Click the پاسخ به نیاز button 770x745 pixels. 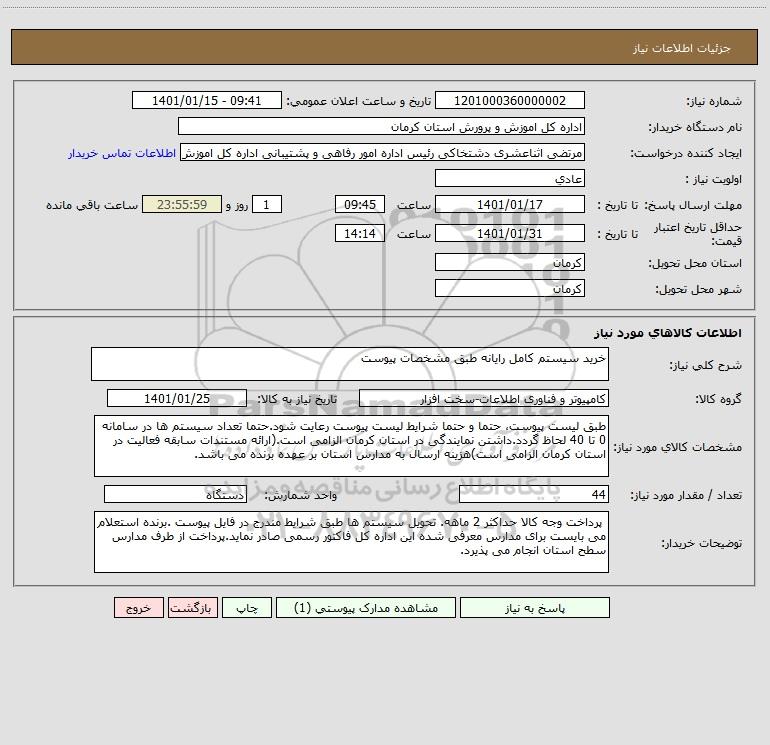[535, 607]
